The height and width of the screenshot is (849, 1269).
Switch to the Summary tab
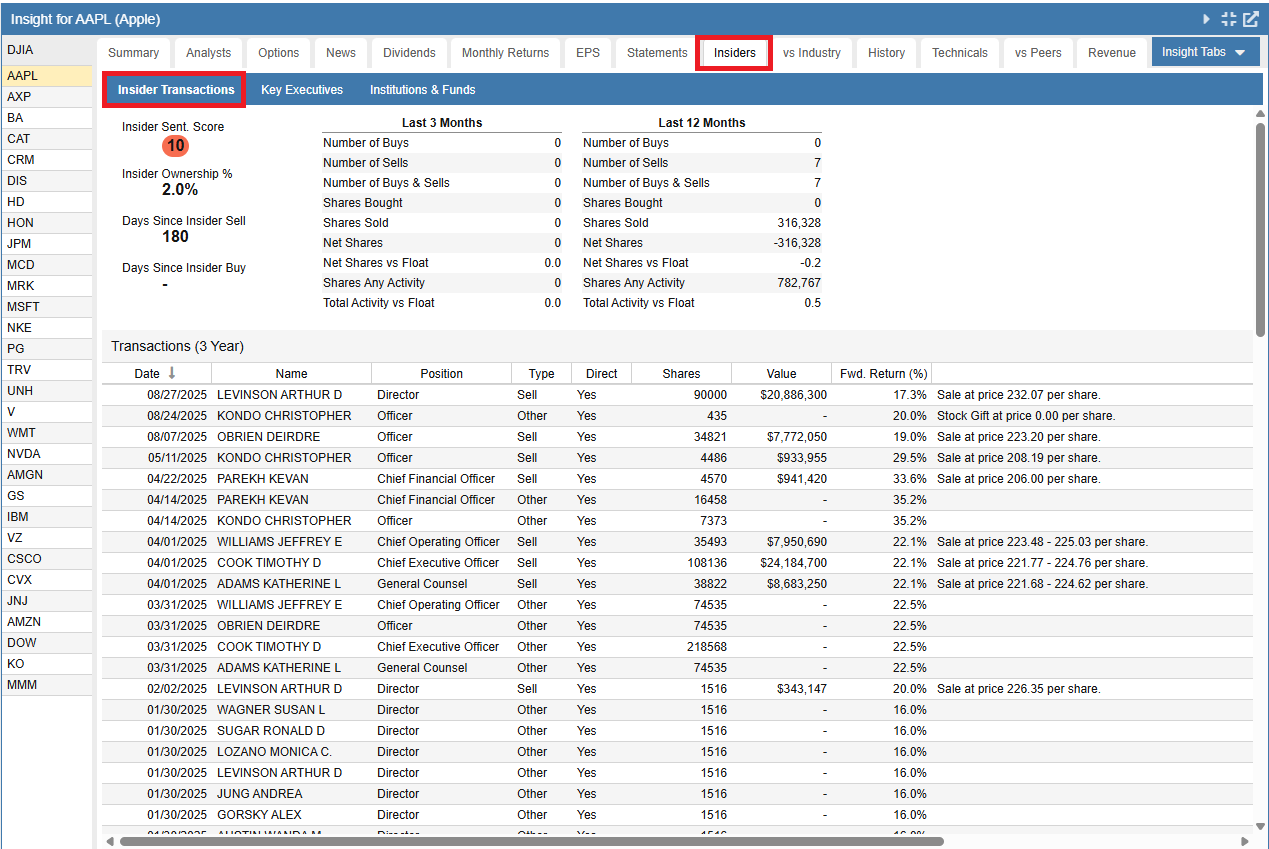[x=133, y=53]
